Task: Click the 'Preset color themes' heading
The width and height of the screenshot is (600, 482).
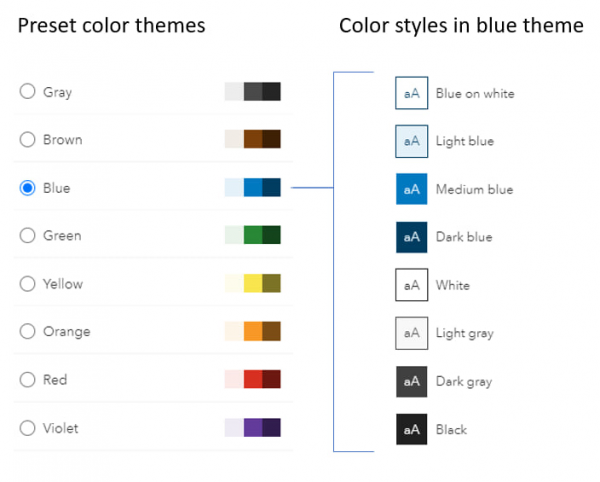Action: click(111, 25)
